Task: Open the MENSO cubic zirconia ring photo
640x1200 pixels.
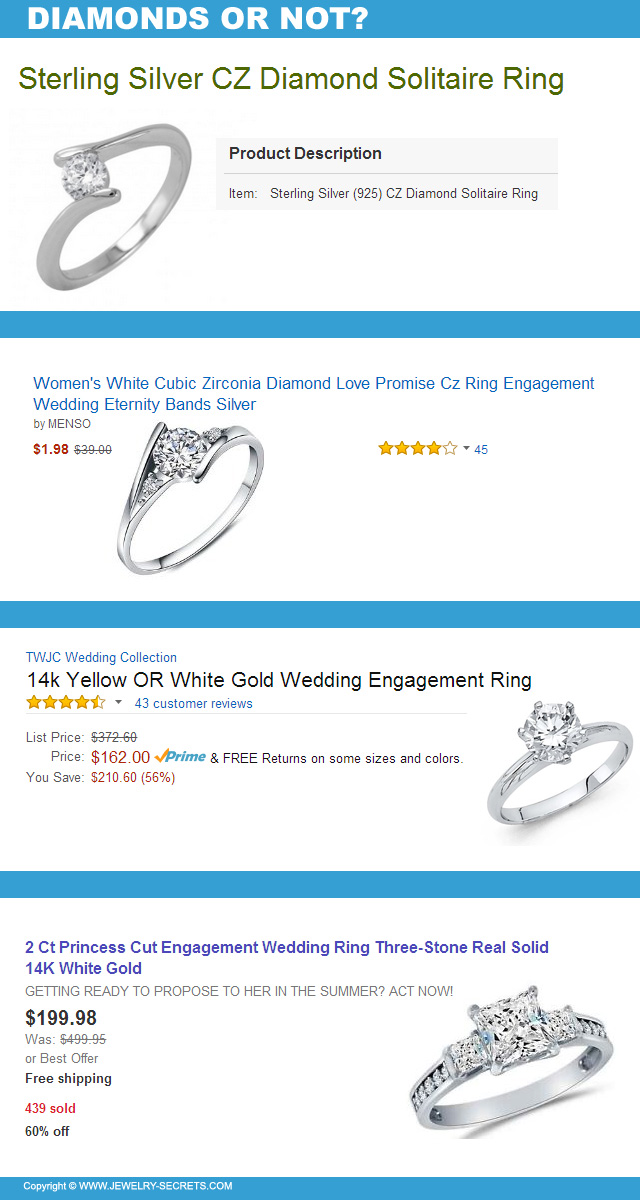Action: pyautogui.click(x=190, y=495)
